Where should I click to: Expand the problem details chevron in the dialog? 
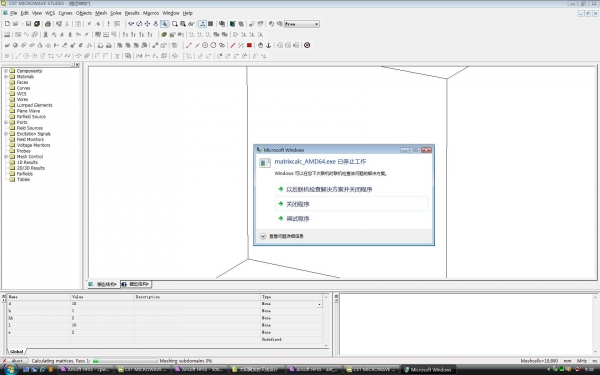coord(263,236)
